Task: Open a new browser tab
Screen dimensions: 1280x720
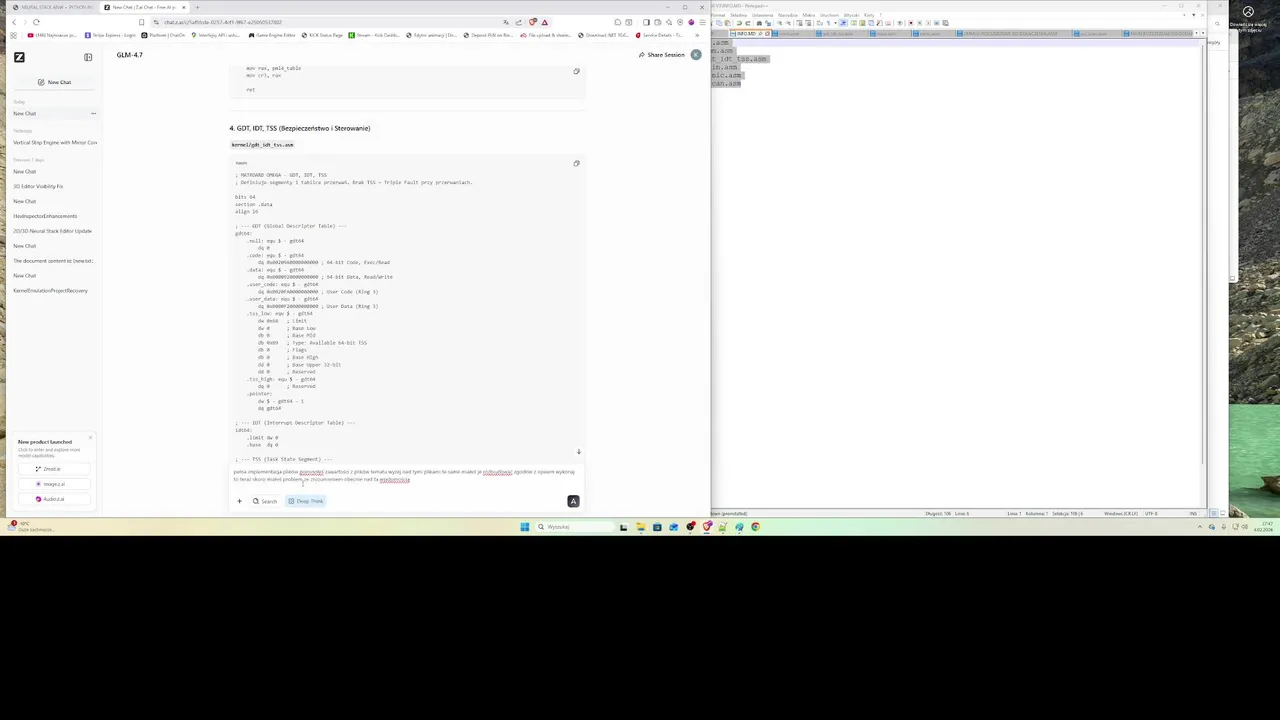Action: (x=198, y=7)
